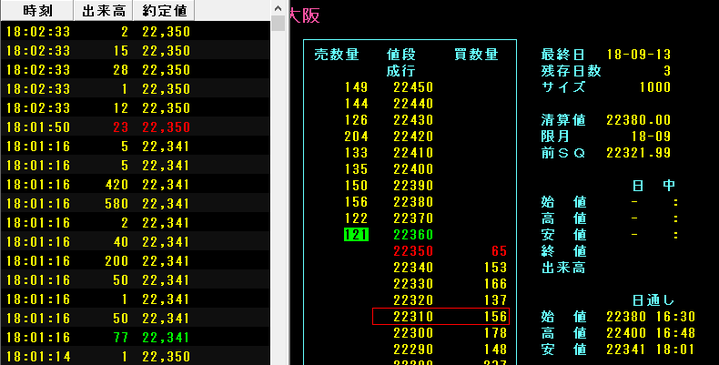Click price 22410 in the order book

[x=413, y=153]
